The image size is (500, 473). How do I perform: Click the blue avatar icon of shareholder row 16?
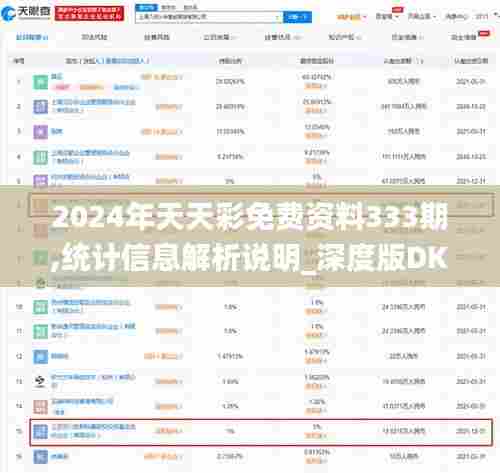(40, 456)
